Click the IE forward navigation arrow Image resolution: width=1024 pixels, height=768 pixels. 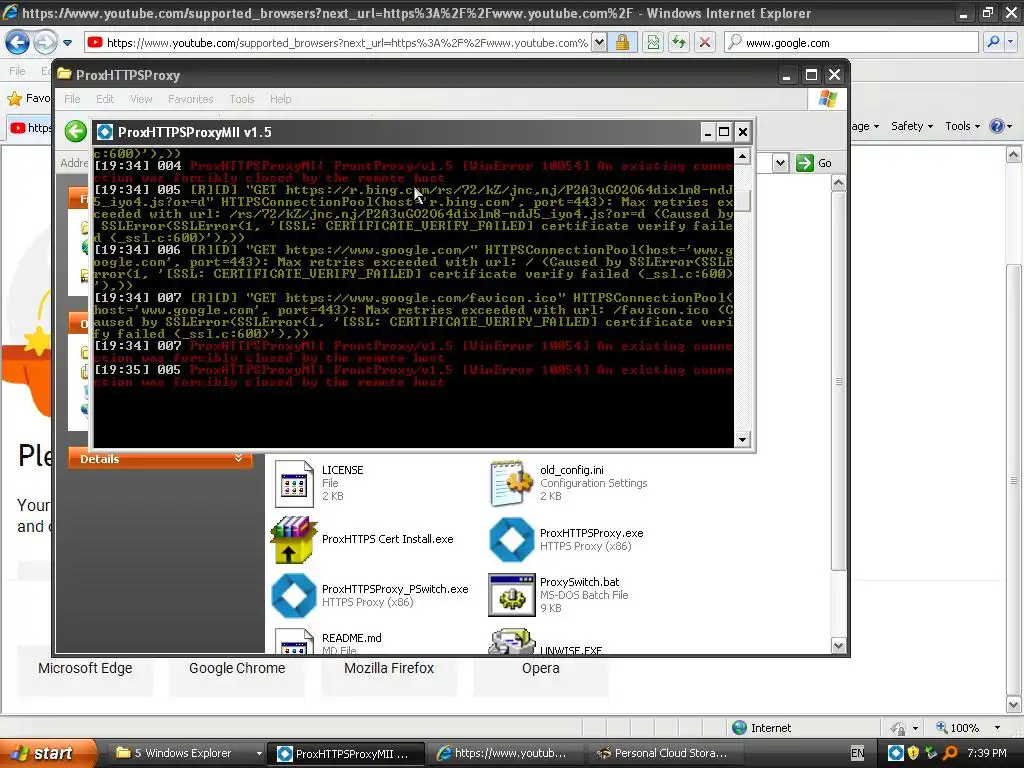pyautogui.click(x=44, y=42)
